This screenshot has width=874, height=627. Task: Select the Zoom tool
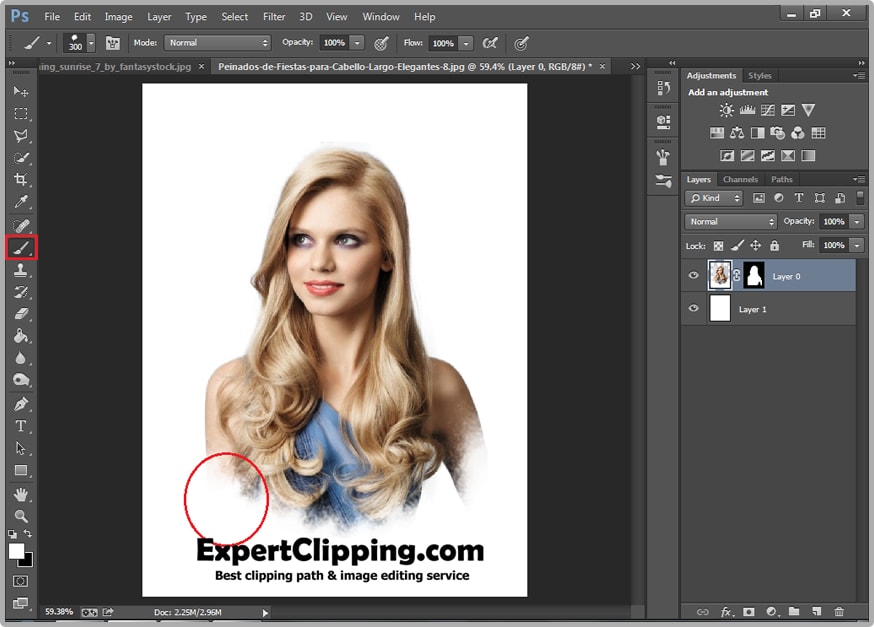tap(21, 516)
